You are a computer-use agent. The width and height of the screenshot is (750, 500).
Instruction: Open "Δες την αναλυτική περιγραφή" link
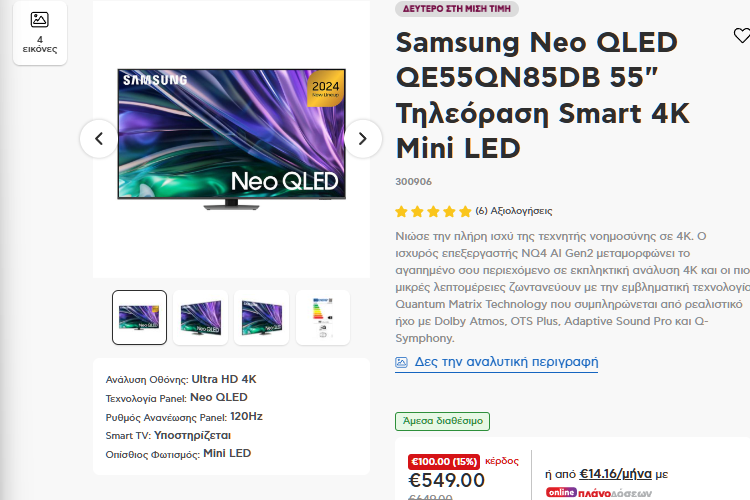tap(506, 362)
